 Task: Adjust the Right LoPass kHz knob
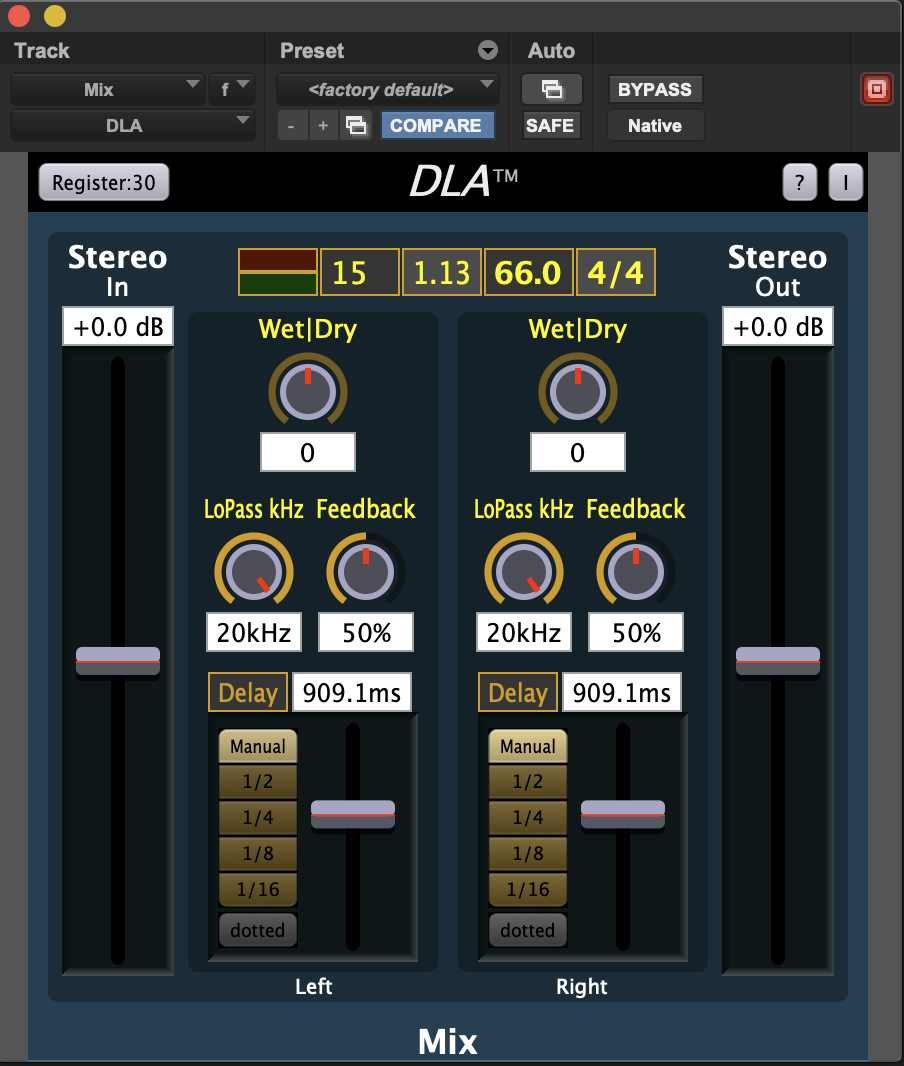[523, 570]
